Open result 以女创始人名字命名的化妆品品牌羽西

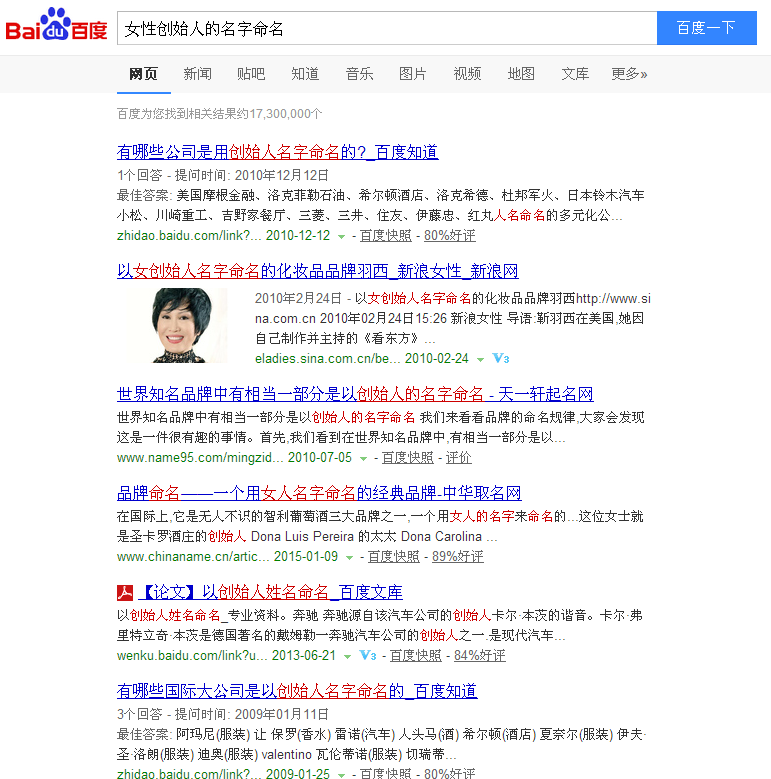(317, 271)
